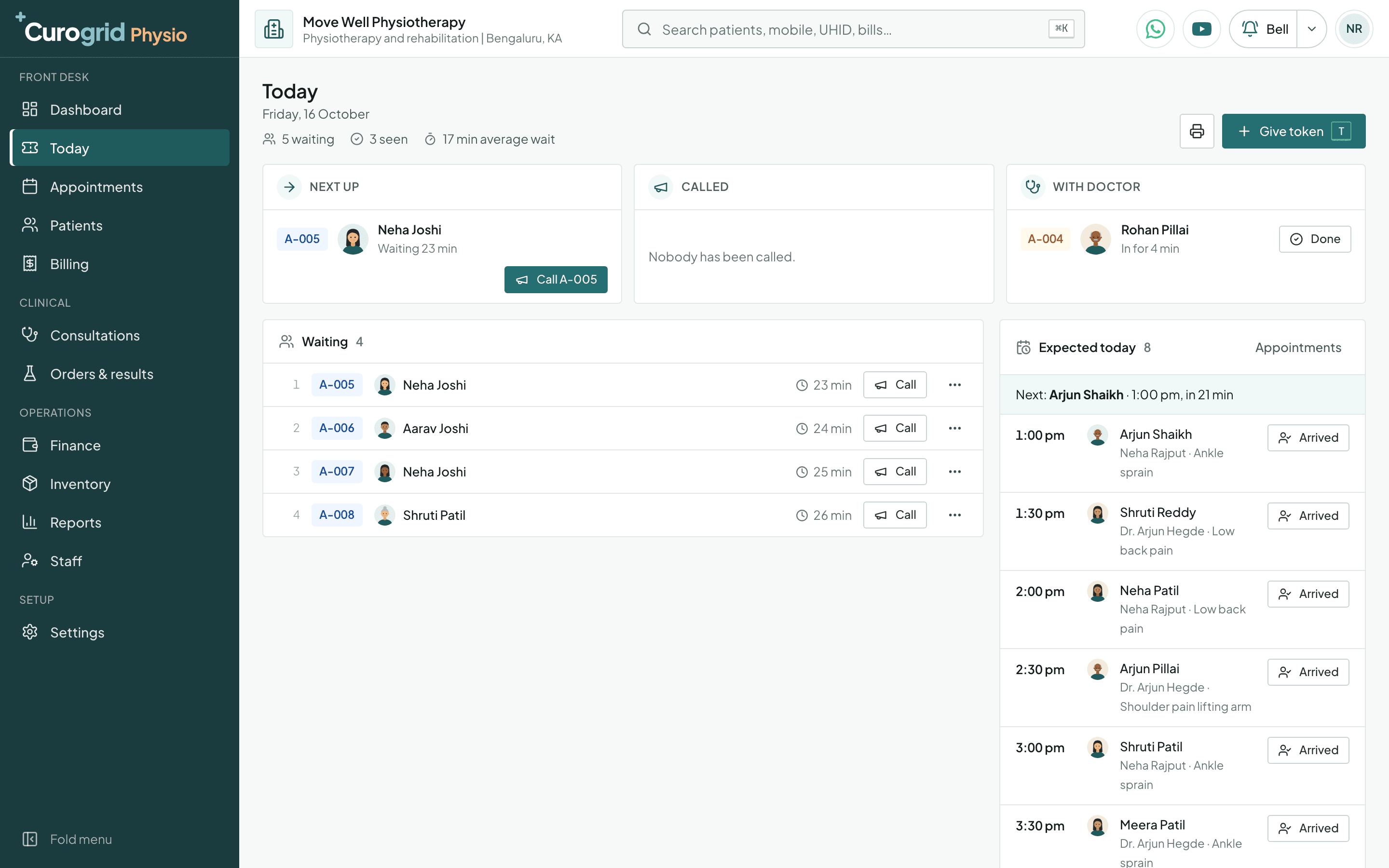Image resolution: width=1389 pixels, height=868 pixels.
Task: Open the YouTube video help icon
Action: 1201,29
